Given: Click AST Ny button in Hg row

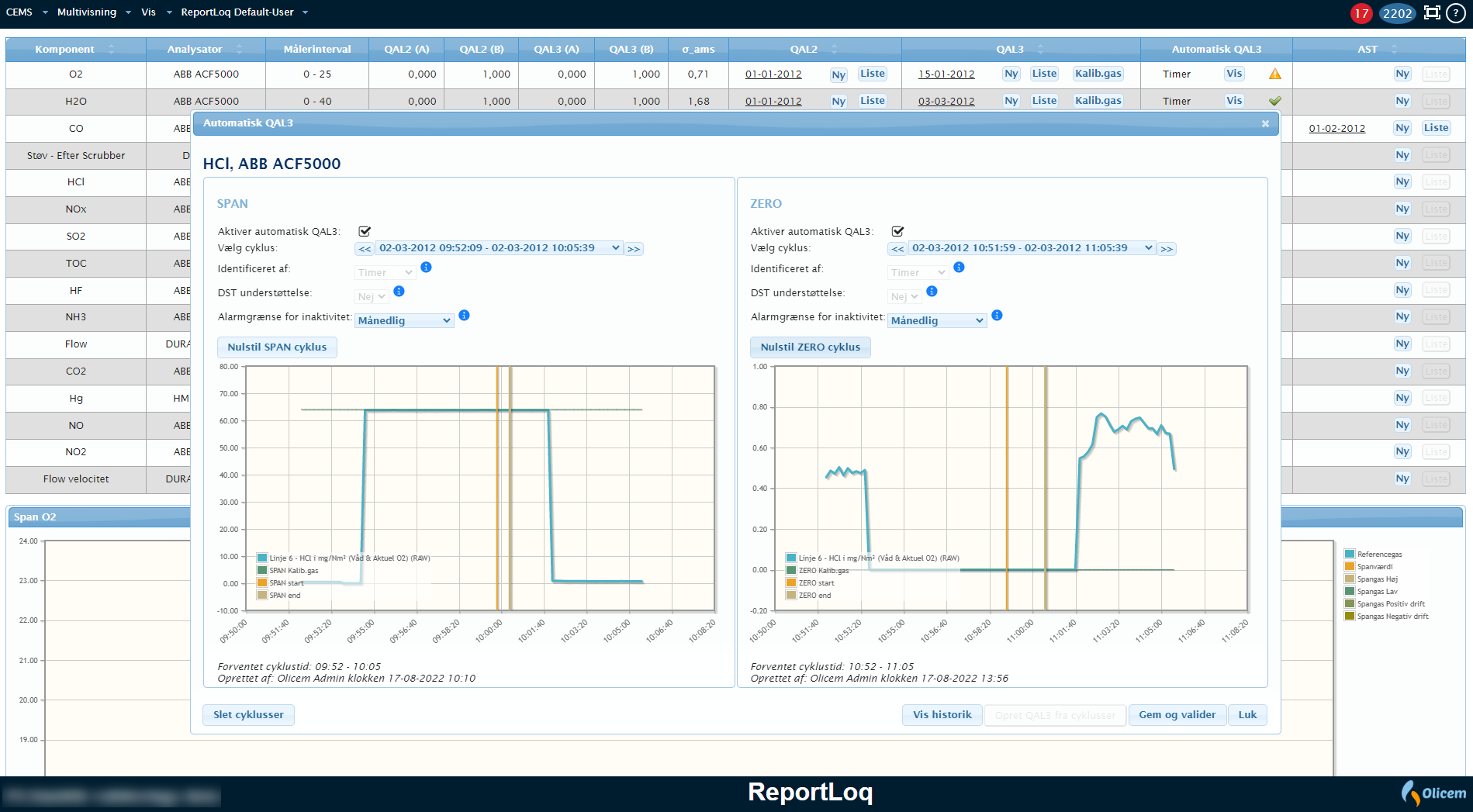Looking at the screenshot, I should 1402,398.
